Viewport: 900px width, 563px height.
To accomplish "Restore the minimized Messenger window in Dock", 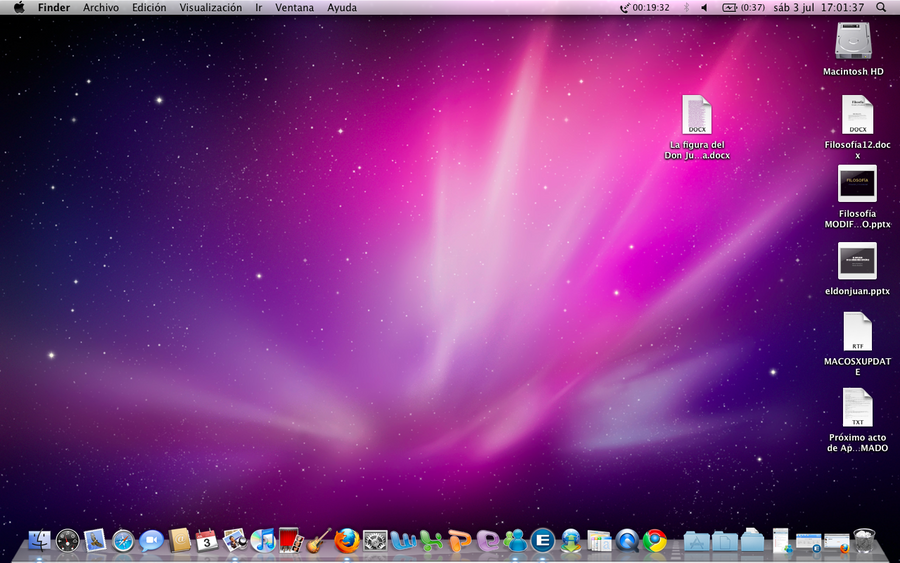I will [781, 541].
